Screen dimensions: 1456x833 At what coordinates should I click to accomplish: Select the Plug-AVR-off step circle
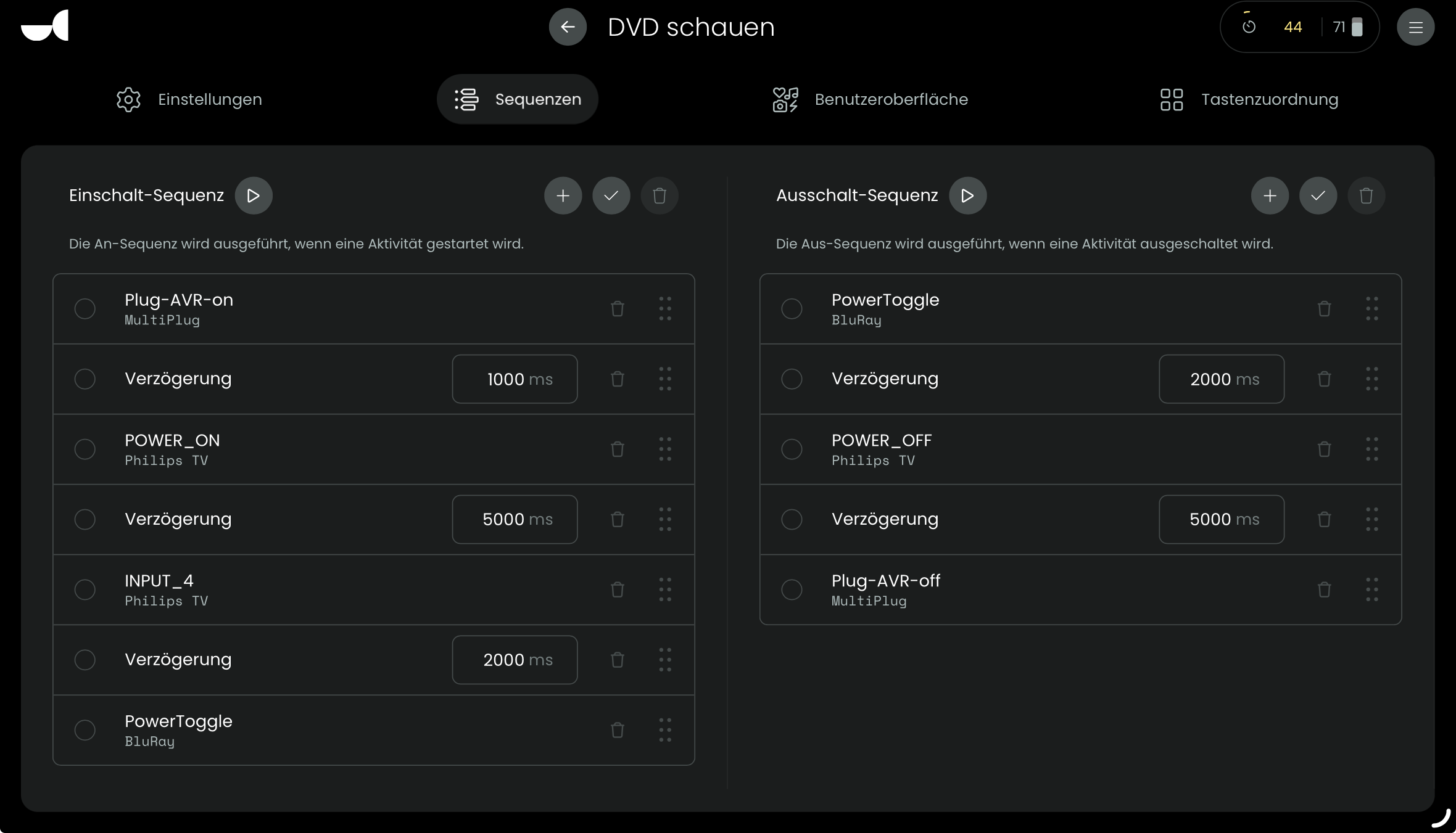(x=792, y=589)
